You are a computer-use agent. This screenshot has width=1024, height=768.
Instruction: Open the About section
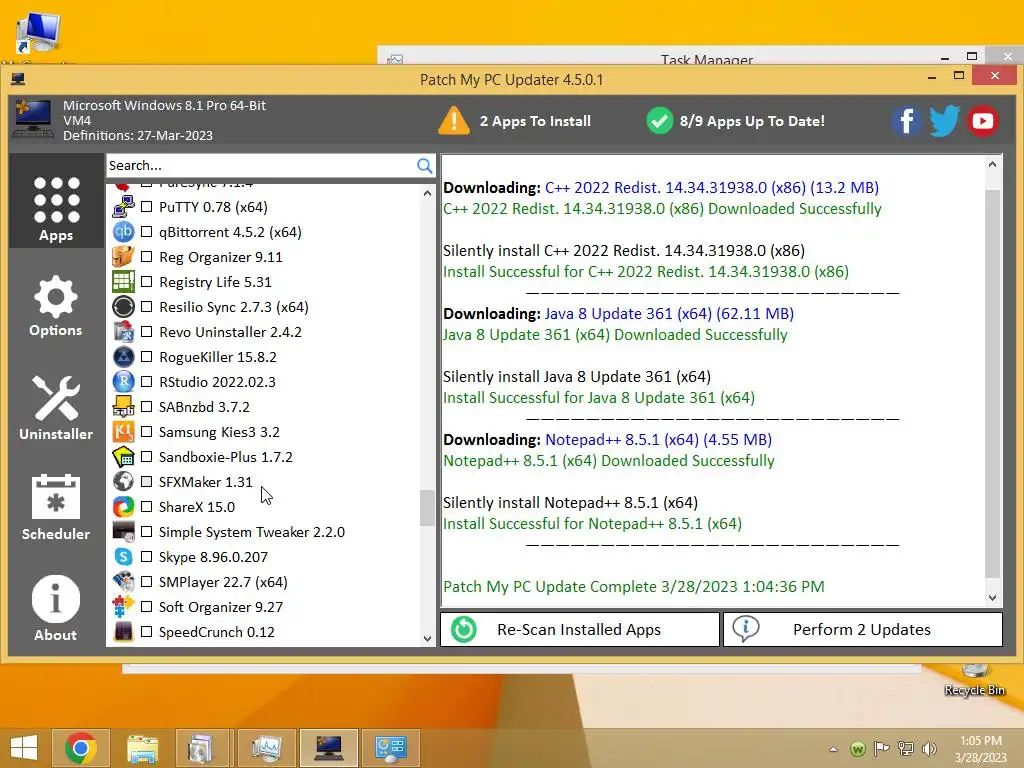[x=56, y=608]
